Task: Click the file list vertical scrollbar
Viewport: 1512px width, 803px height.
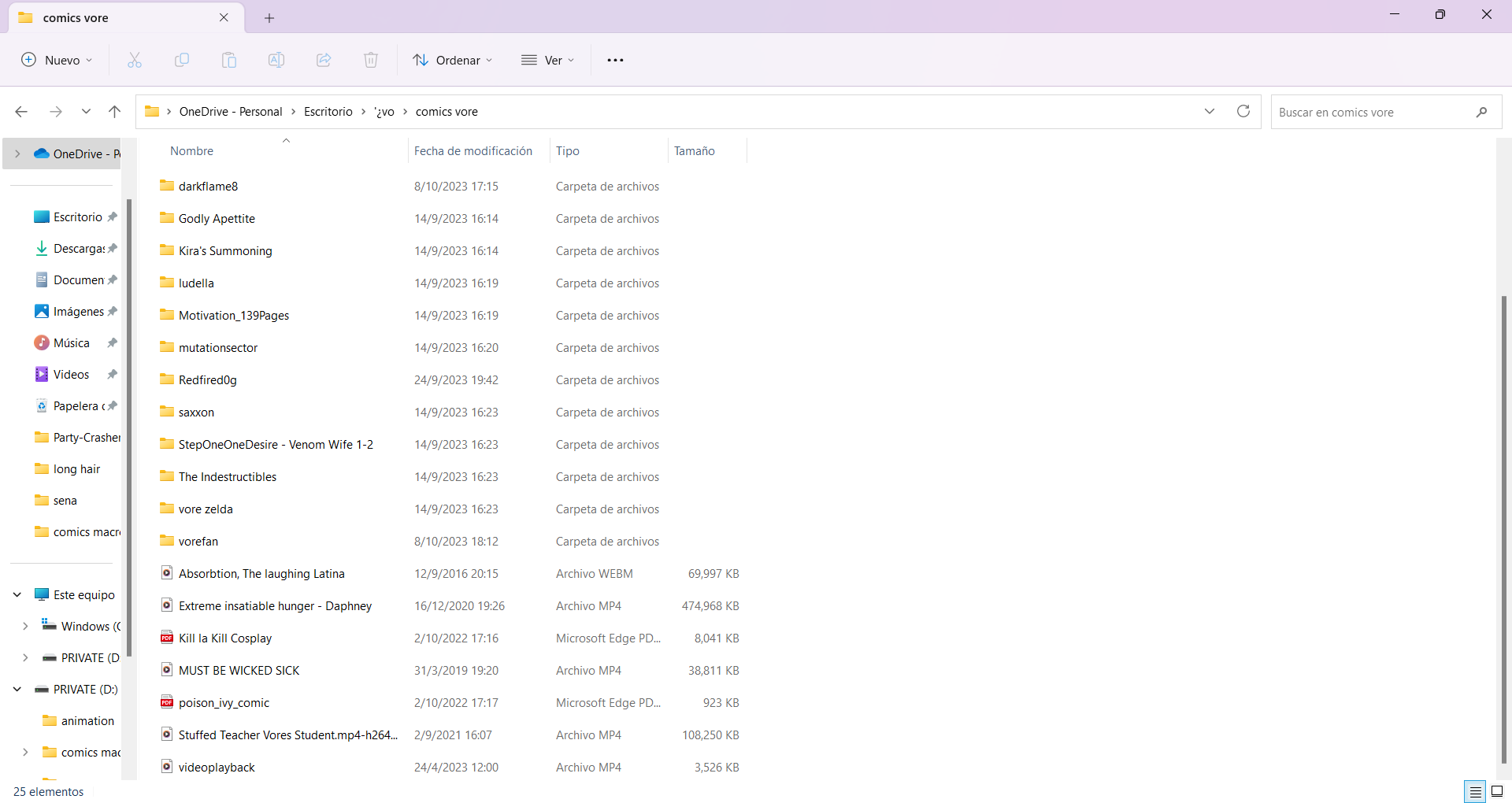Action: click(x=1504, y=529)
